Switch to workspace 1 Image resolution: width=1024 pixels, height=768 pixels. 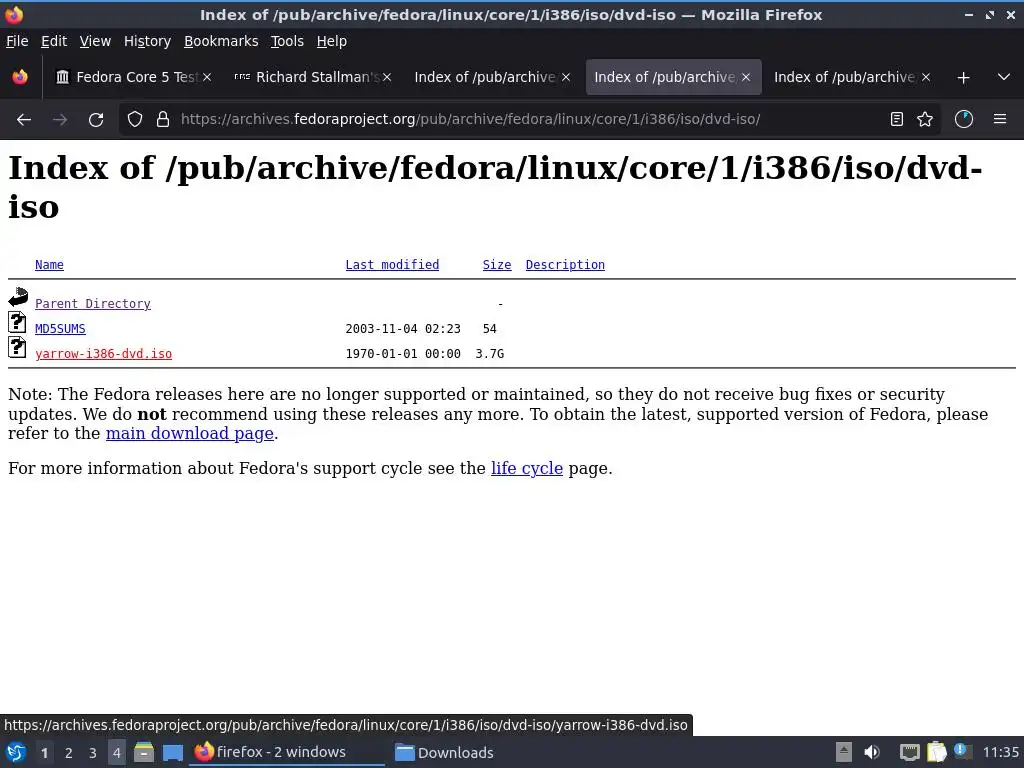(x=44, y=753)
